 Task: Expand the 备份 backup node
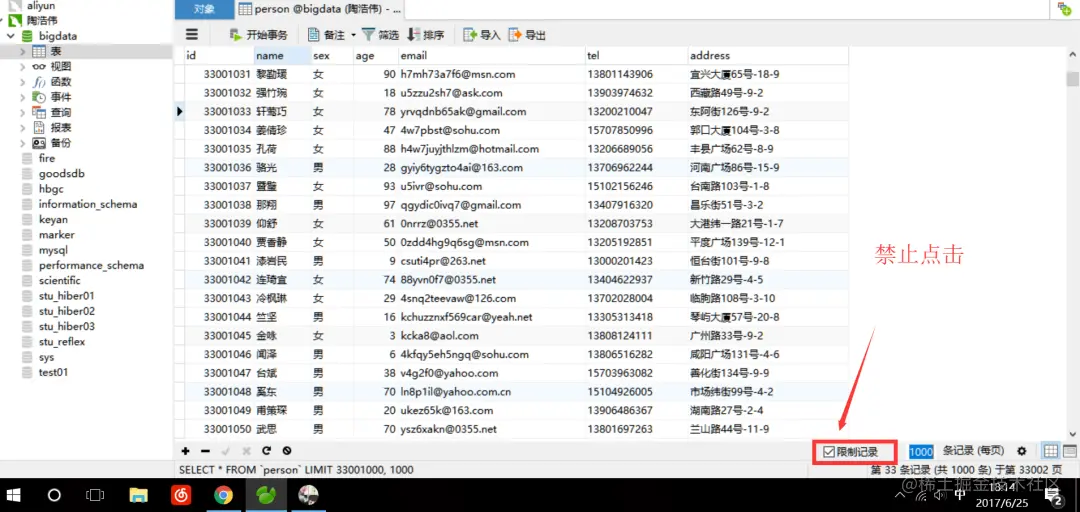(23, 143)
